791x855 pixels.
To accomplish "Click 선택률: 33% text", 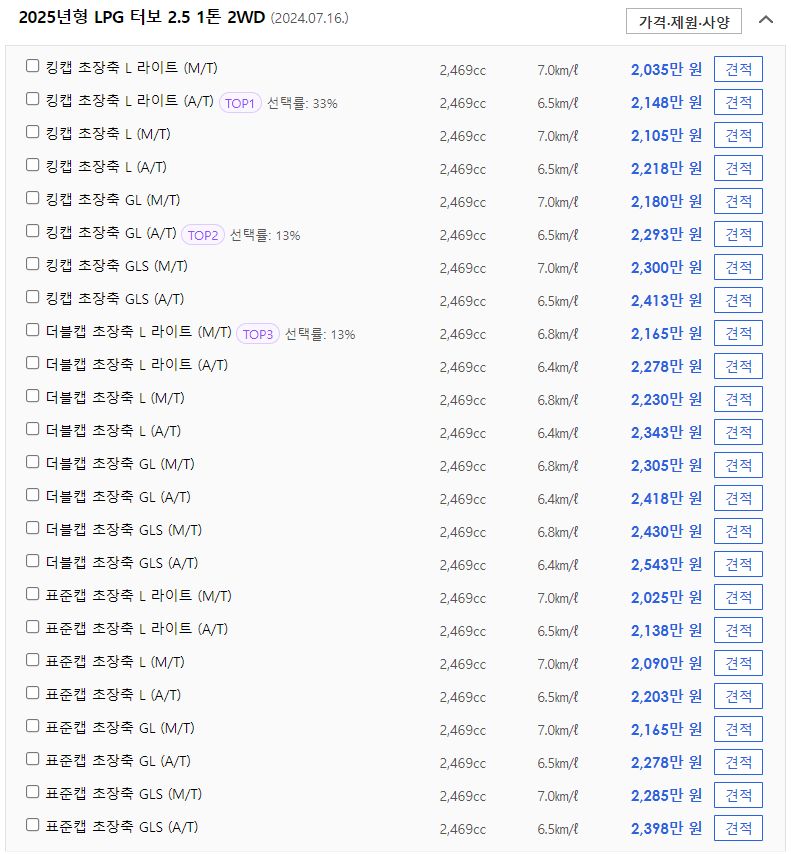I will [302, 103].
